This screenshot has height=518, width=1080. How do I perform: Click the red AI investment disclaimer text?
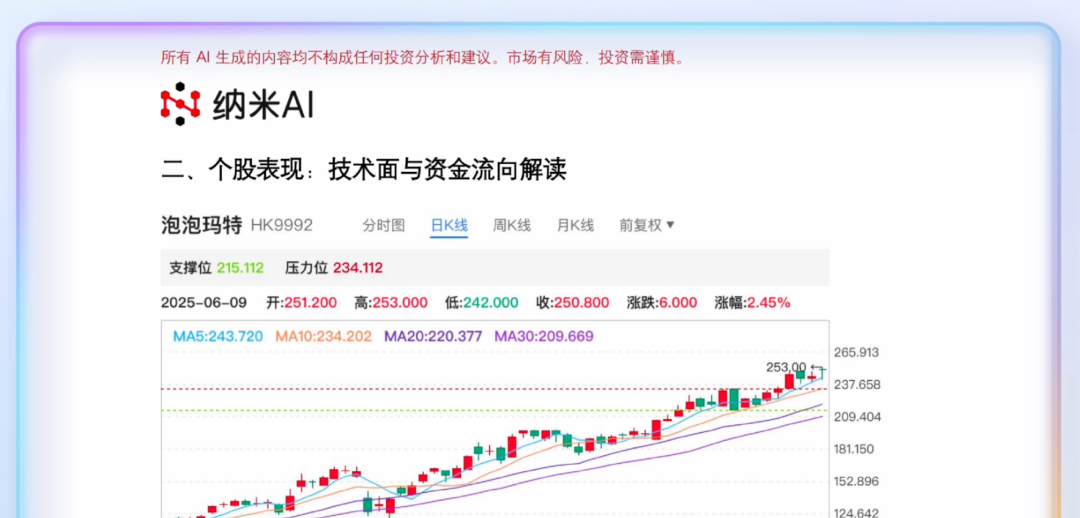tap(424, 57)
